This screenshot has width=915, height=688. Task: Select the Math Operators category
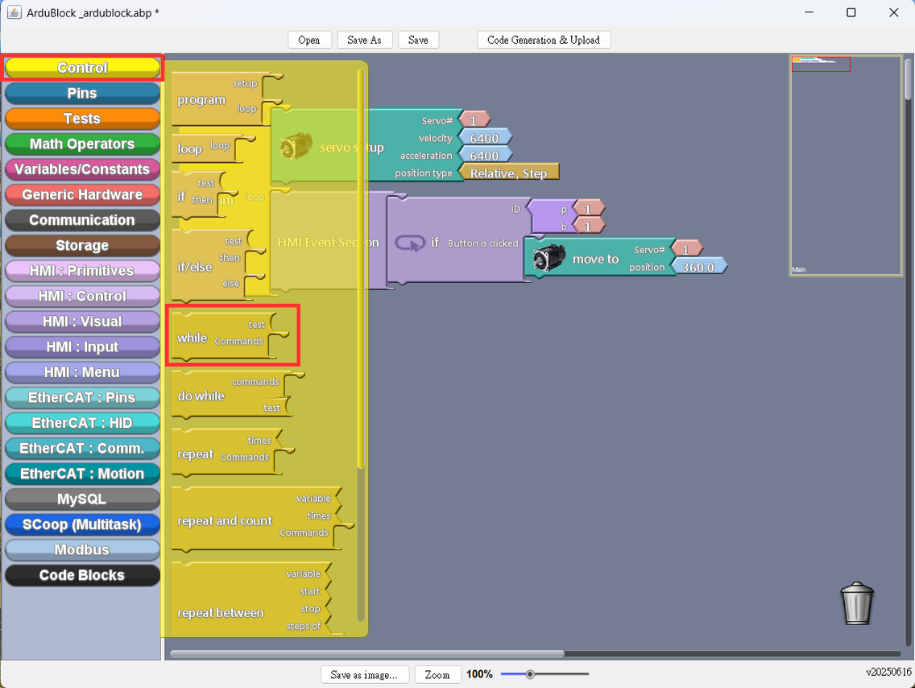[82, 144]
